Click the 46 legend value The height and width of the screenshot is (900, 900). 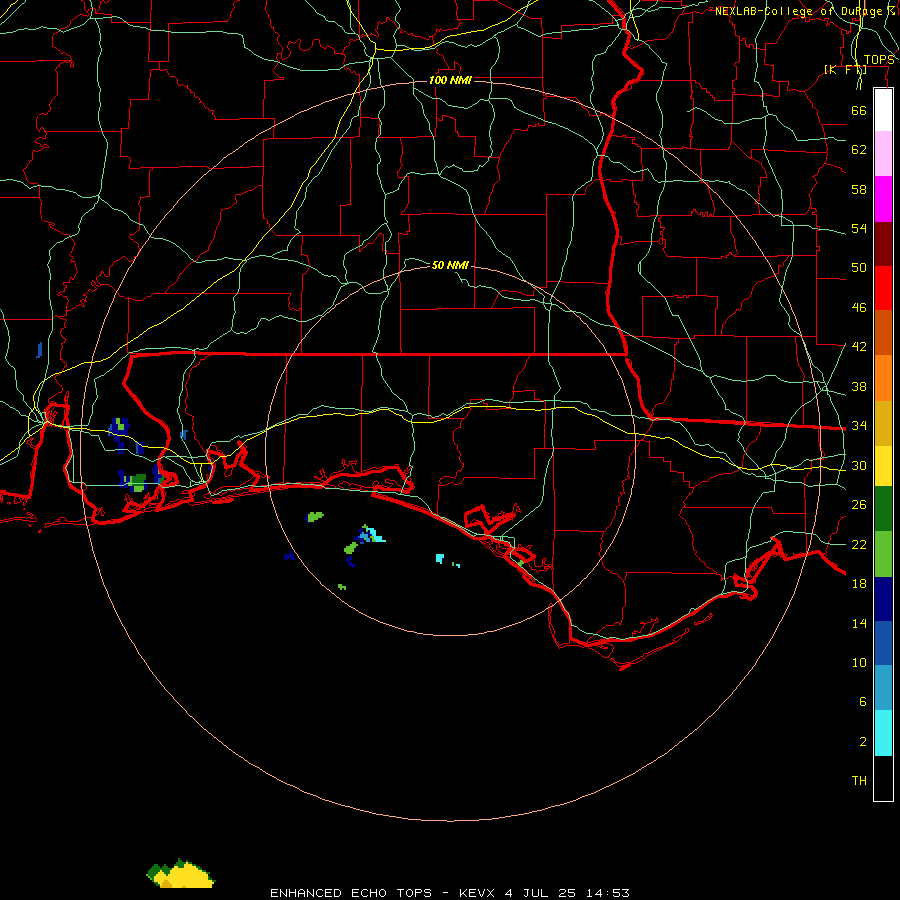[x=859, y=308]
